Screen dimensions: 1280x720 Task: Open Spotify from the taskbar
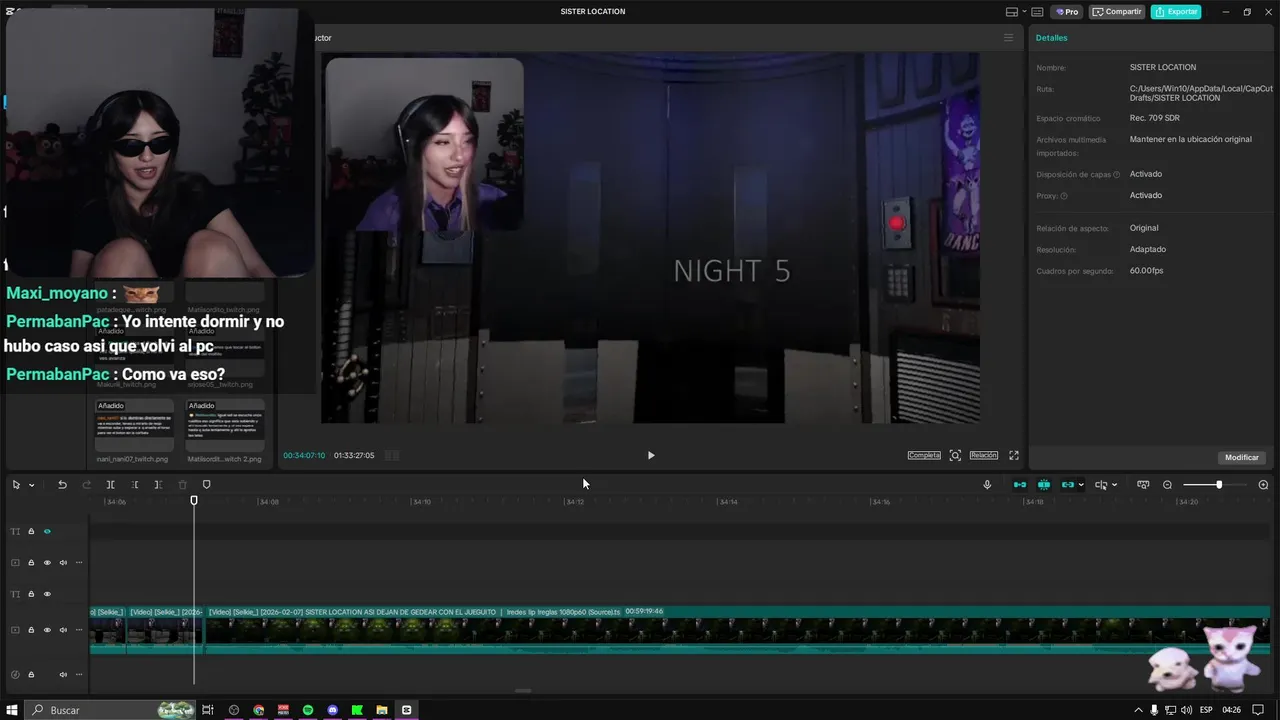point(308,710)
